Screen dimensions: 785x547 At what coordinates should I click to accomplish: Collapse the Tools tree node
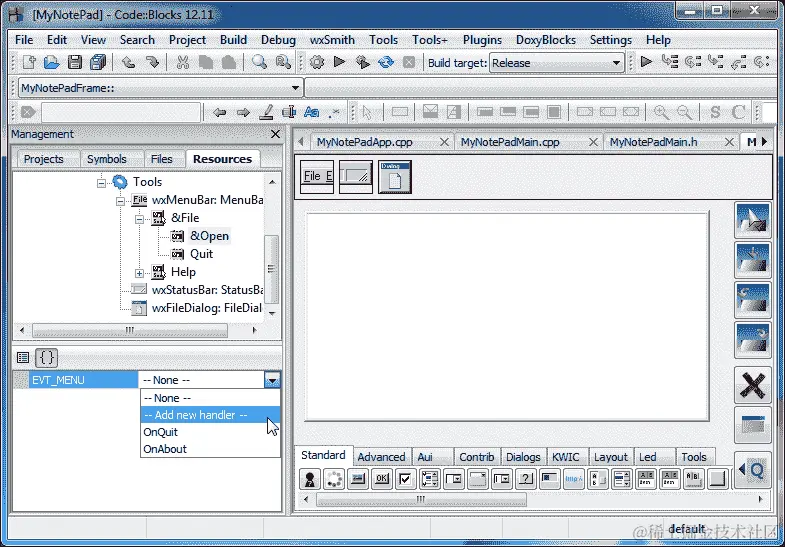[x=101, y=183]
